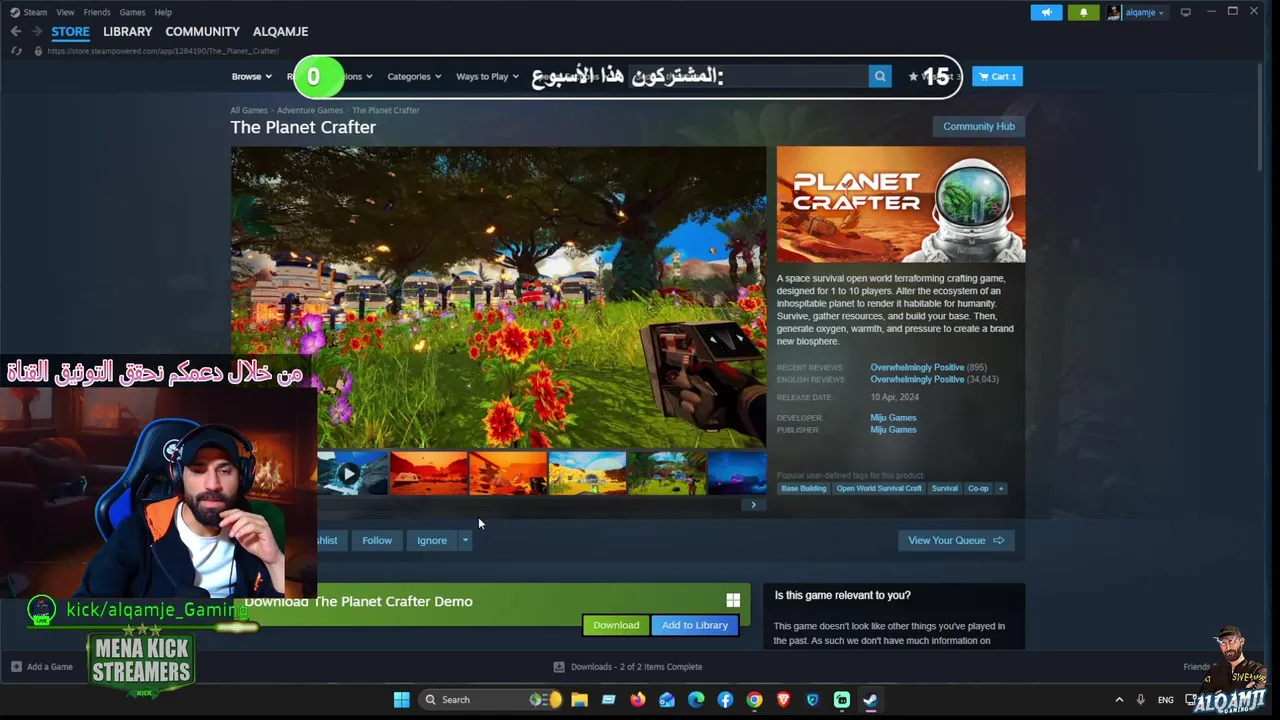Add a tag with the plus button

click(1001, 488)
